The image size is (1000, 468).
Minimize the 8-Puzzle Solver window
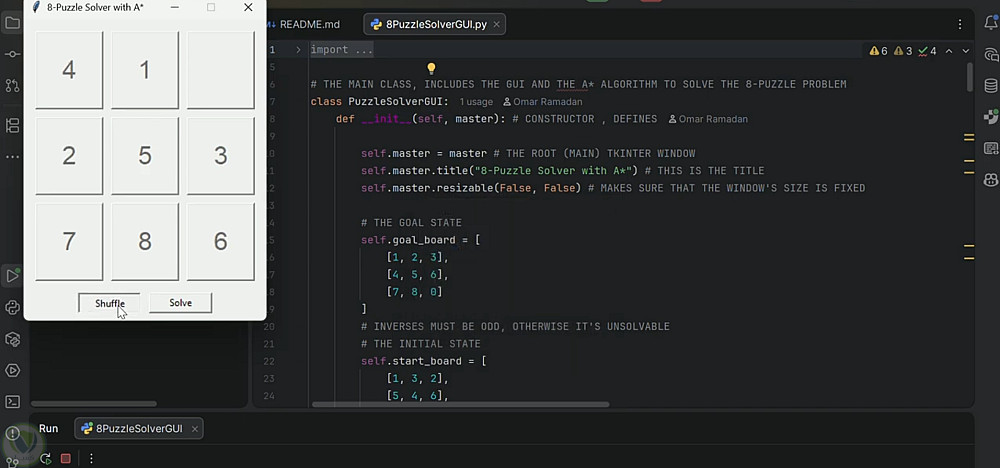coord(174,8)
